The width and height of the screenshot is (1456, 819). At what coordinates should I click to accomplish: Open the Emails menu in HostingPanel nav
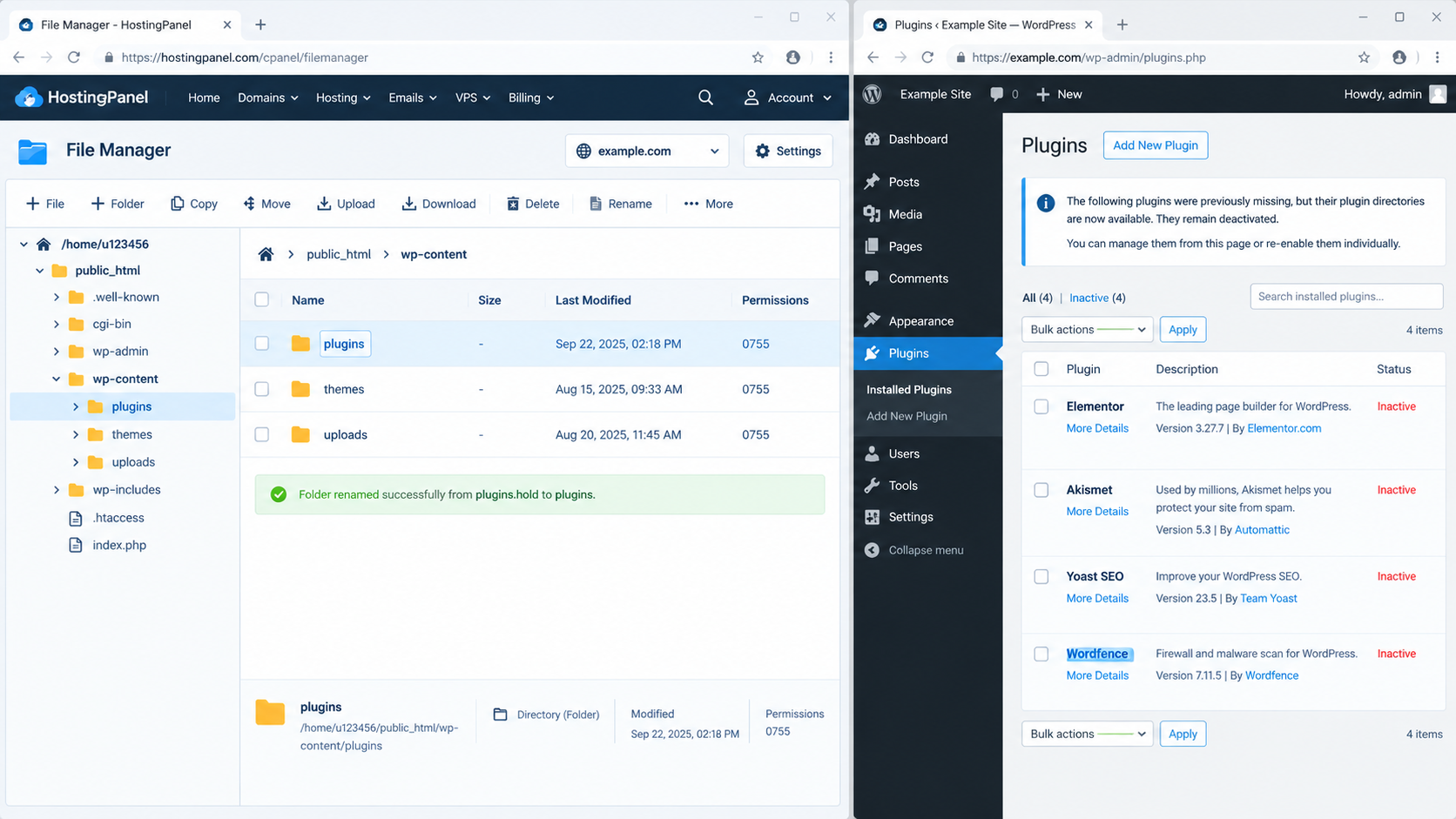(413, 97)
